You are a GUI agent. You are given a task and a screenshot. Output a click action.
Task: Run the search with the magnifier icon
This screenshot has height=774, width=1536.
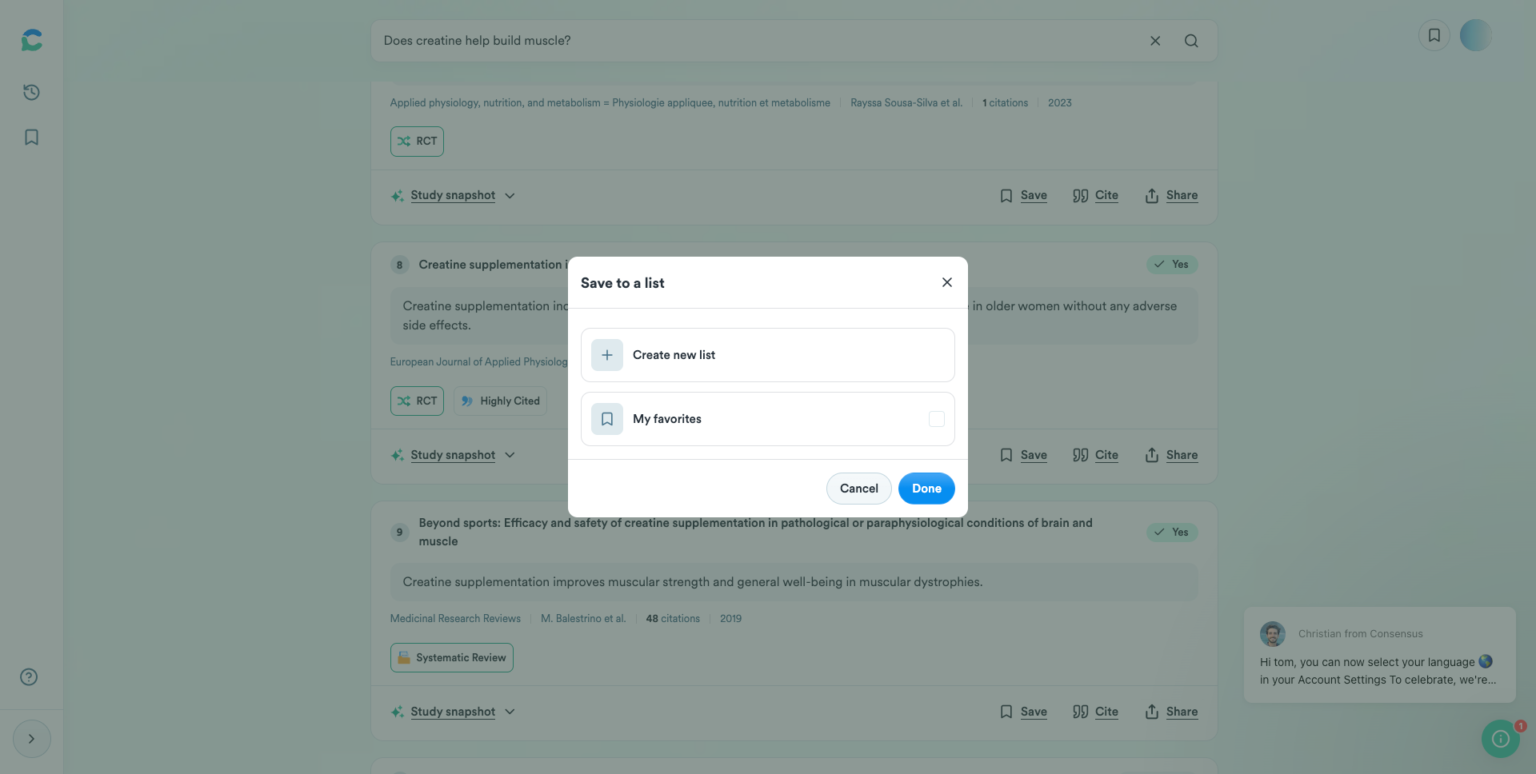click(x=1190, y=41)
